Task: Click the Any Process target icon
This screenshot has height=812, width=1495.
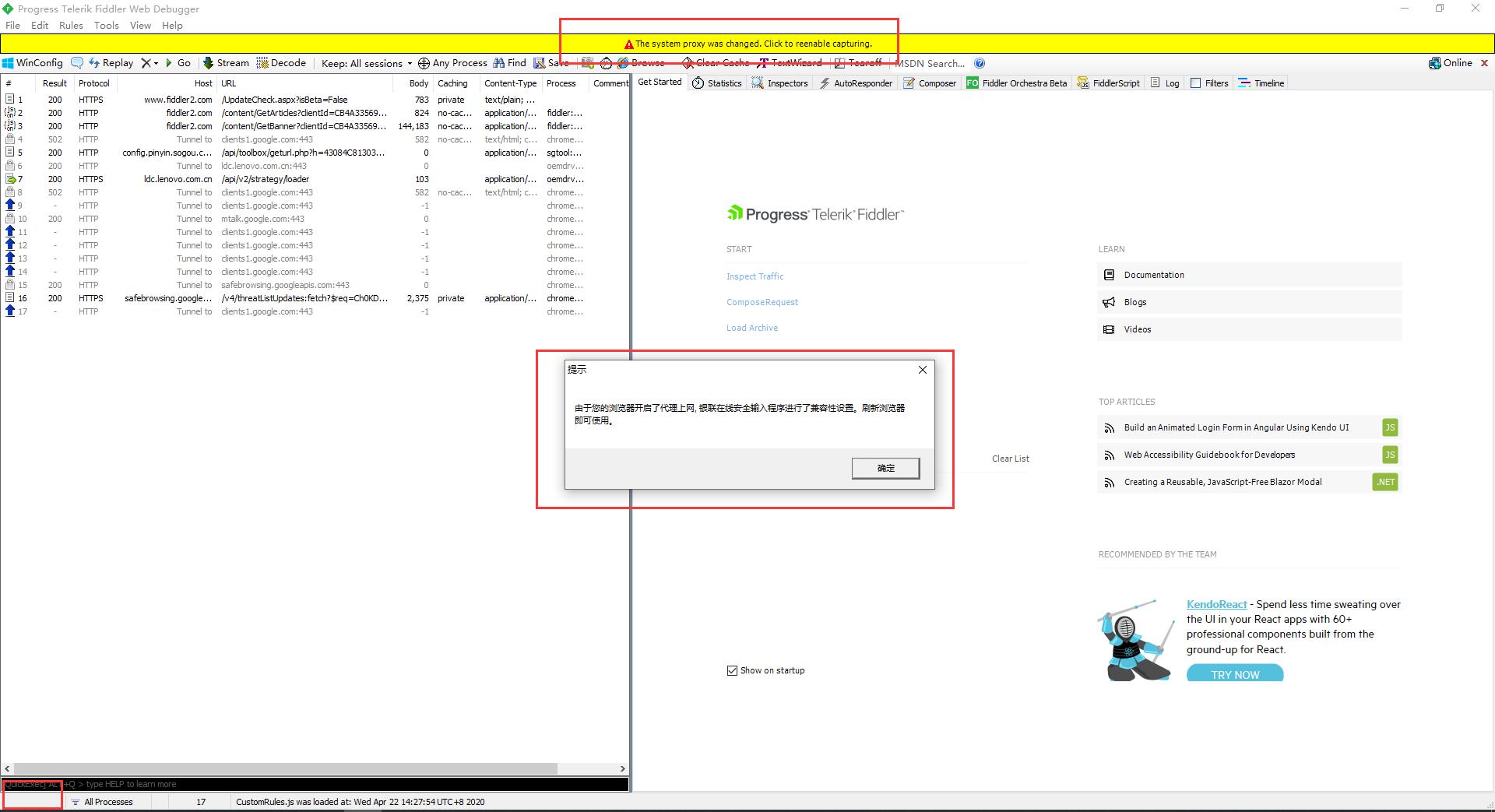Action: tap(424, 63)
